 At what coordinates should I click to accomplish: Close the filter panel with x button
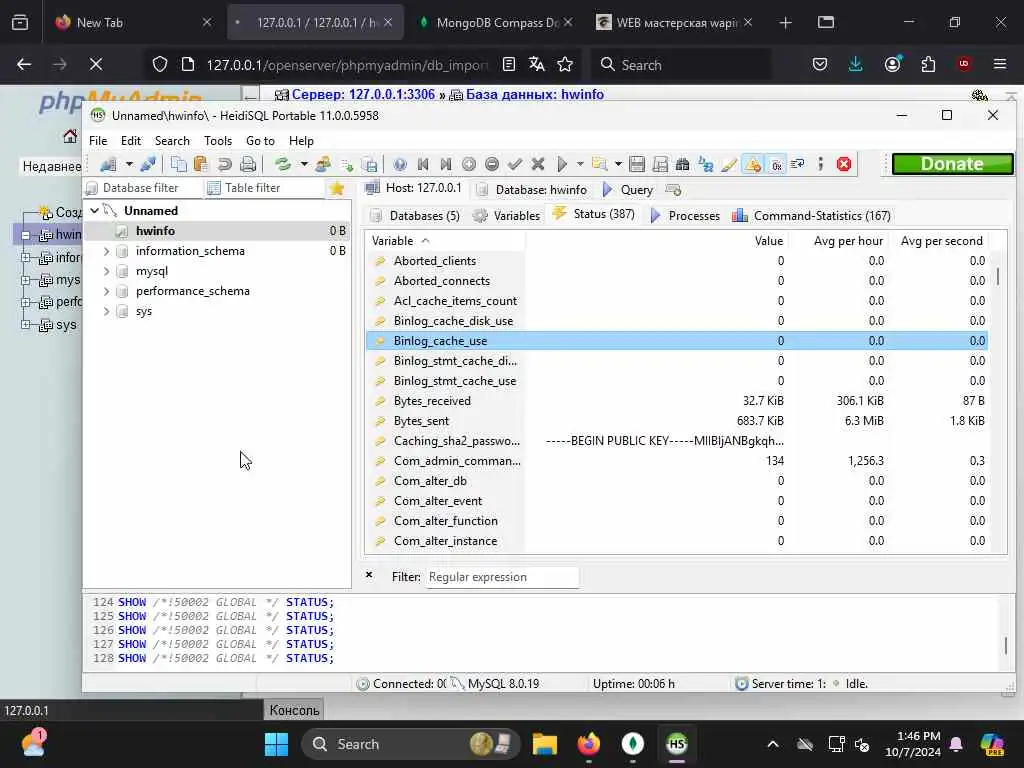369,575
